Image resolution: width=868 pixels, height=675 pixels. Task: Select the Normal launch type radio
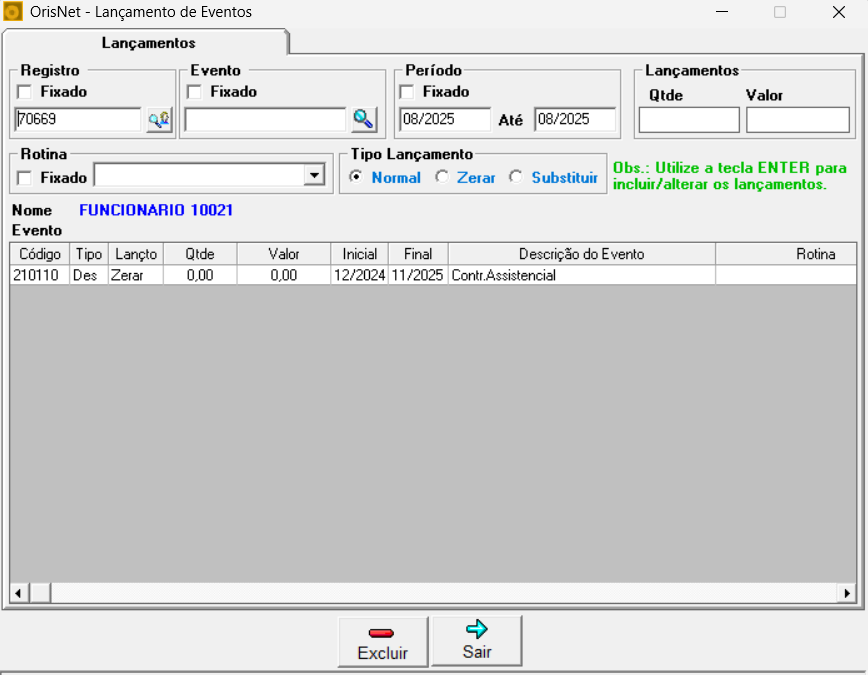355,177
